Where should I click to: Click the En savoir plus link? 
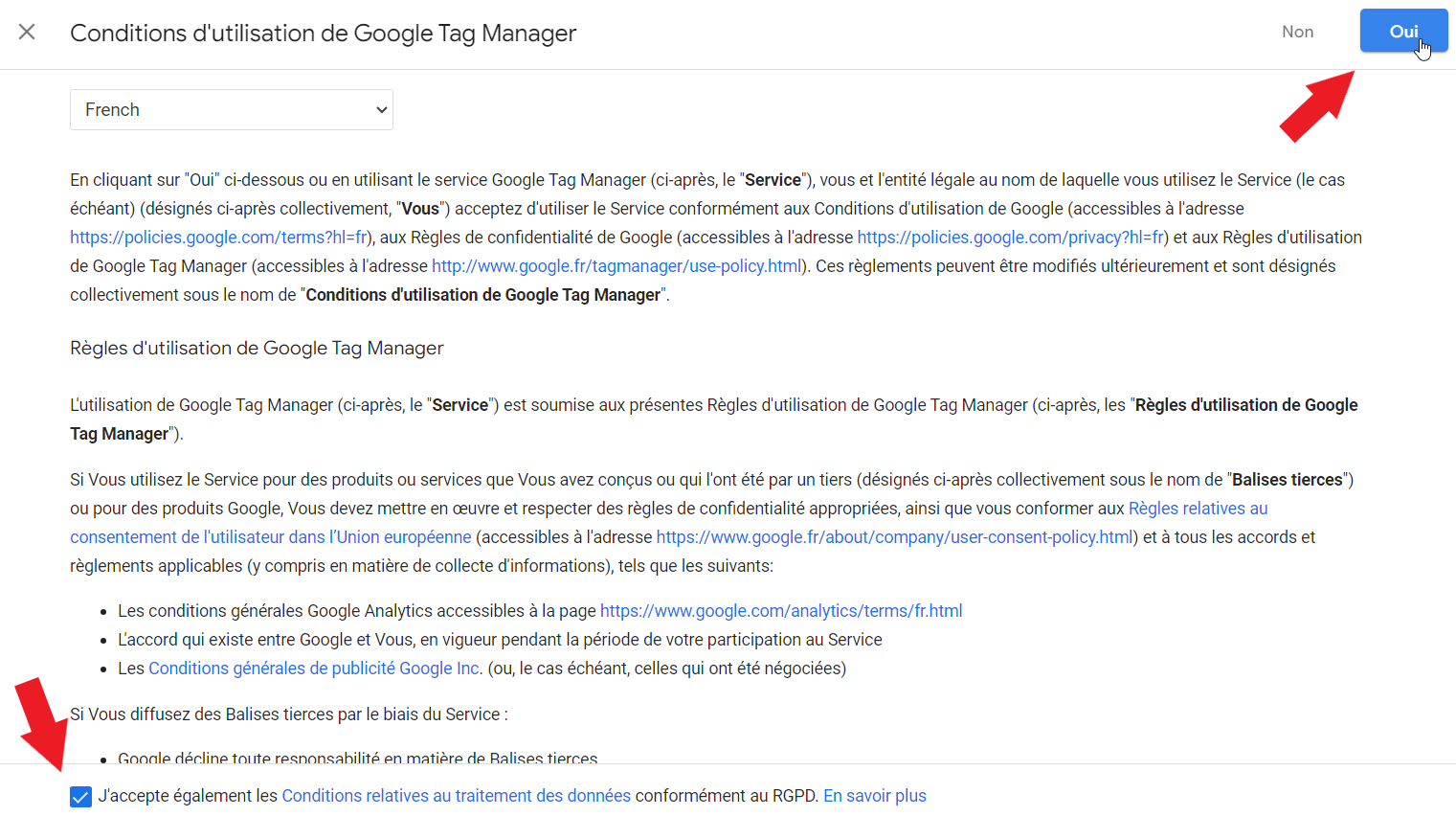pos(875,796)
